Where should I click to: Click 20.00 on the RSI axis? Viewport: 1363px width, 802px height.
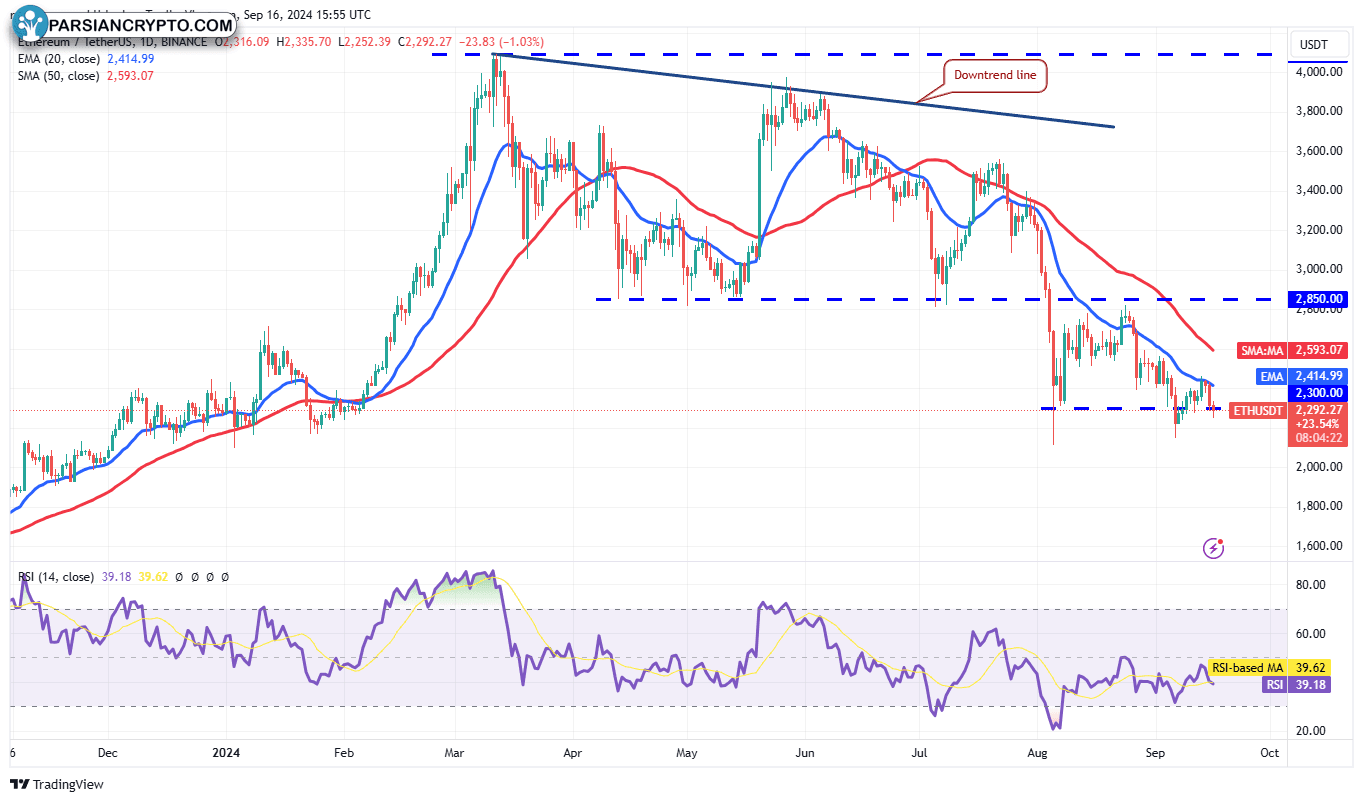point(1311,731)
